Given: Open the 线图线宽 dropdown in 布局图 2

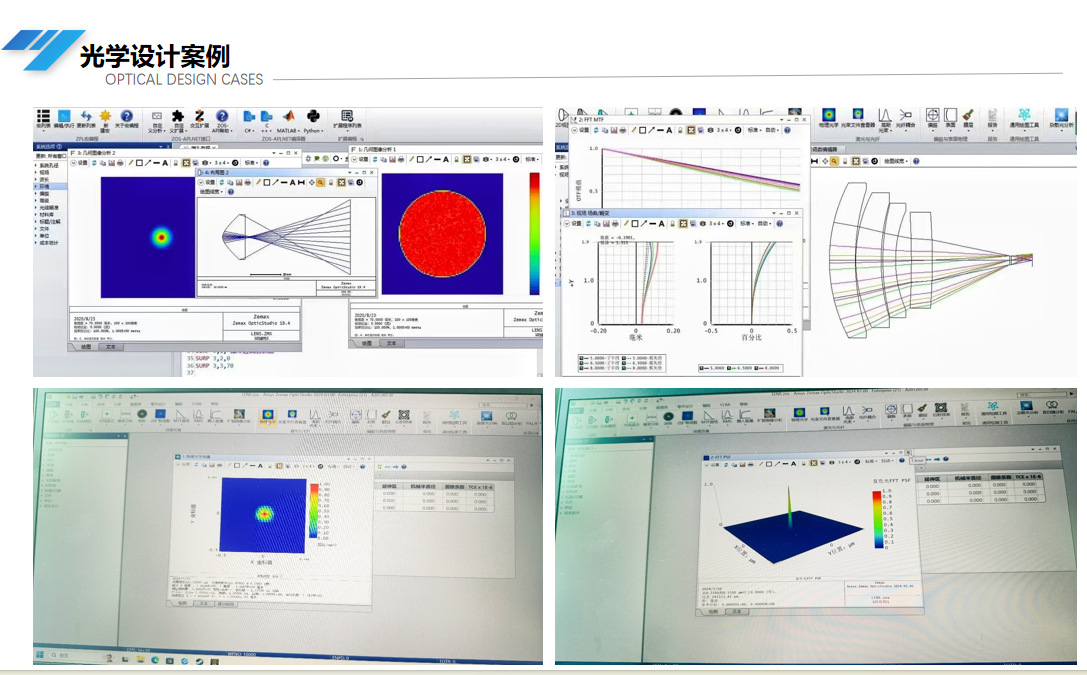Looking at the screenshot, I should (x=211, y=191).
